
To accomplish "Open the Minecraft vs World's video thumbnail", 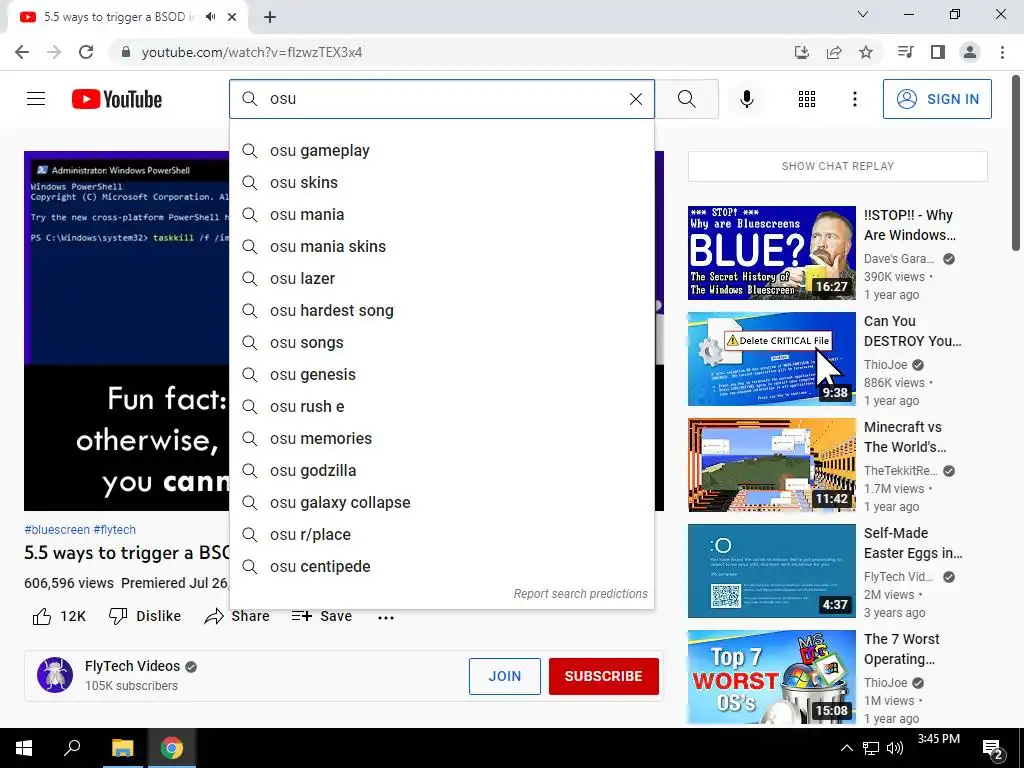I will pos(771,464).
